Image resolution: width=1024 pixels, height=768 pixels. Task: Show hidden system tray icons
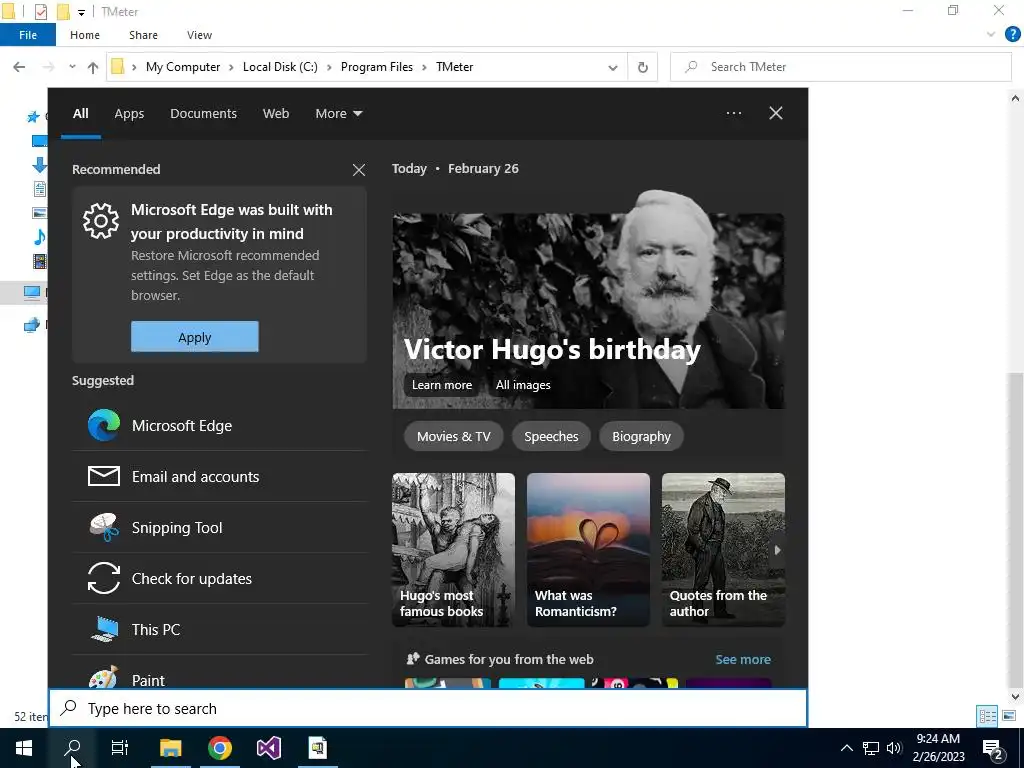[846, 748]
